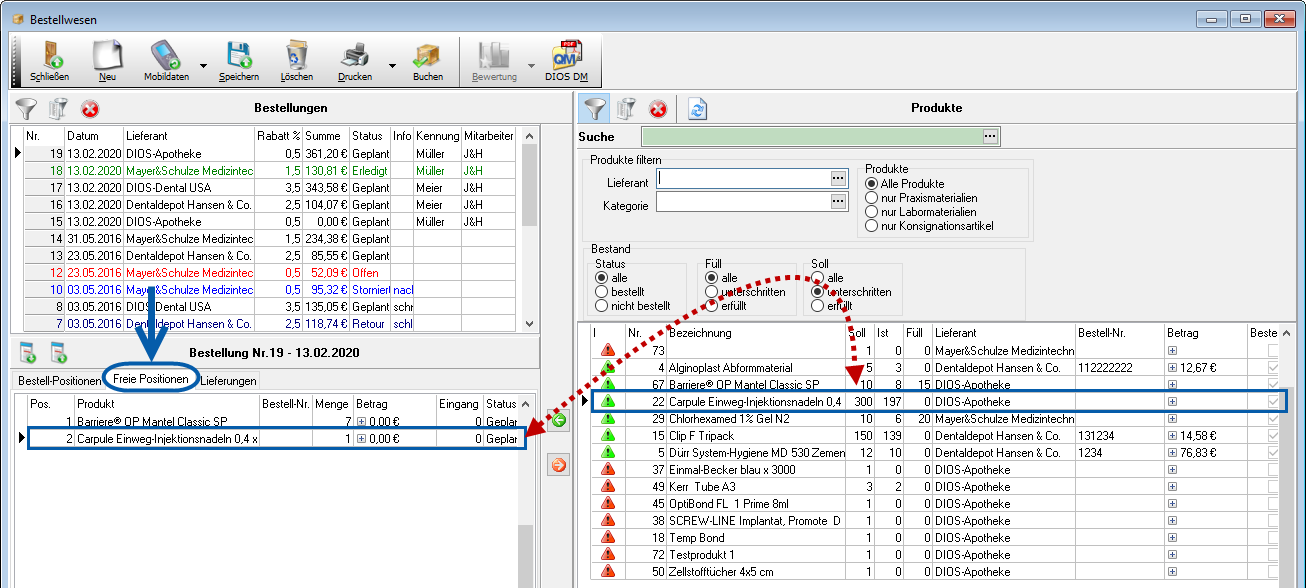Viewport: 1306px width, 588px height.
Task: Click the red warning icon beside Testprodukt 1
Action: click(x=607, y=555)
